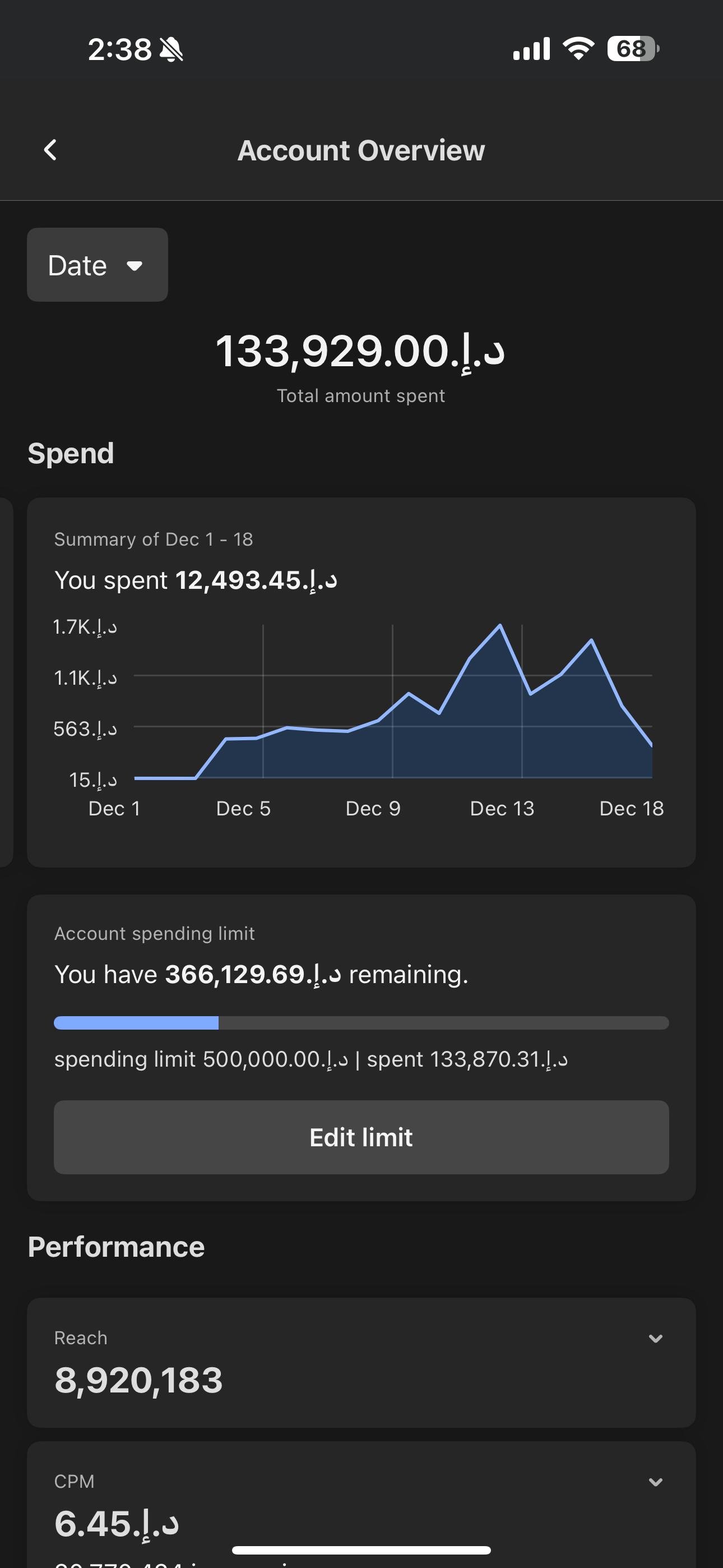Select the Dec 18 chart label
Viewport: 723px width, 1568px height.
[631, 808]
